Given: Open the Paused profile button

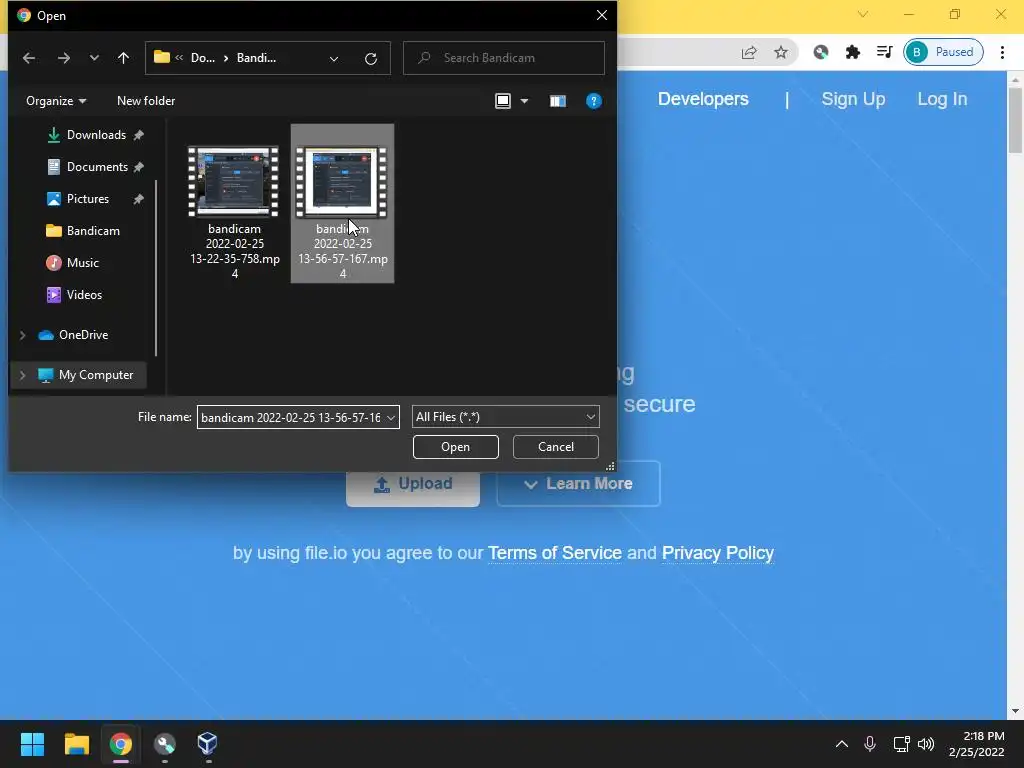Looking at the screenshot, I should tap(944, 52).
